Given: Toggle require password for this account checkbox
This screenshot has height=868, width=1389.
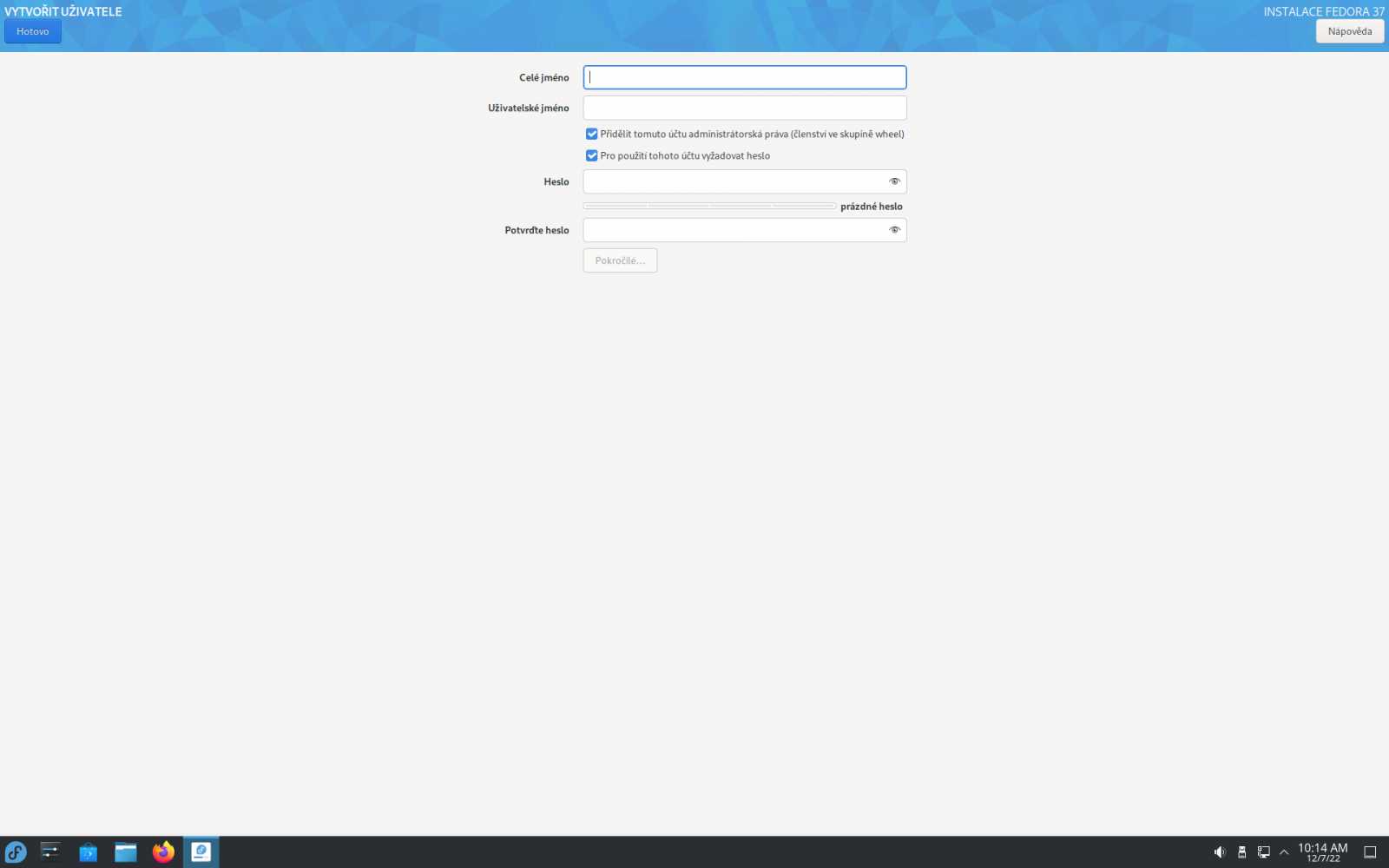Looking at the screenshot, I should pos(591,155).
